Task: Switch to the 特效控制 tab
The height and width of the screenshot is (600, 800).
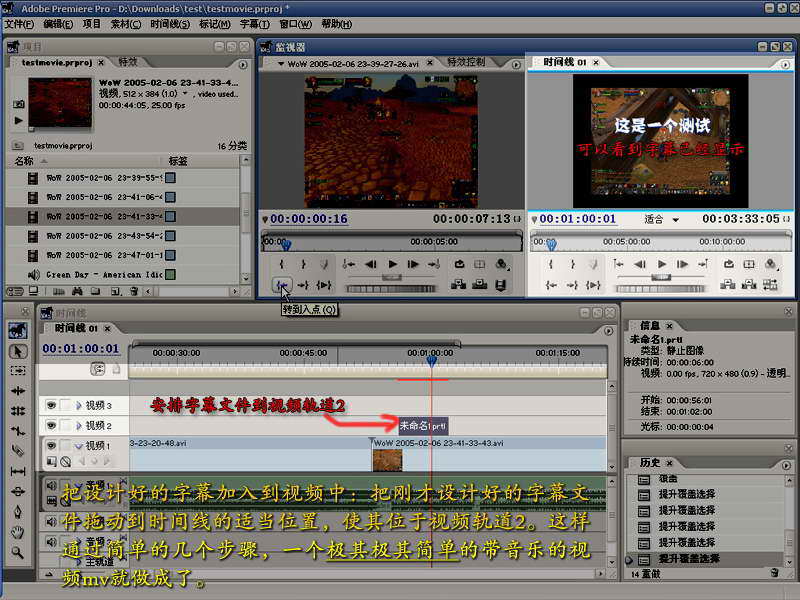Action: [x=466, y=62]
